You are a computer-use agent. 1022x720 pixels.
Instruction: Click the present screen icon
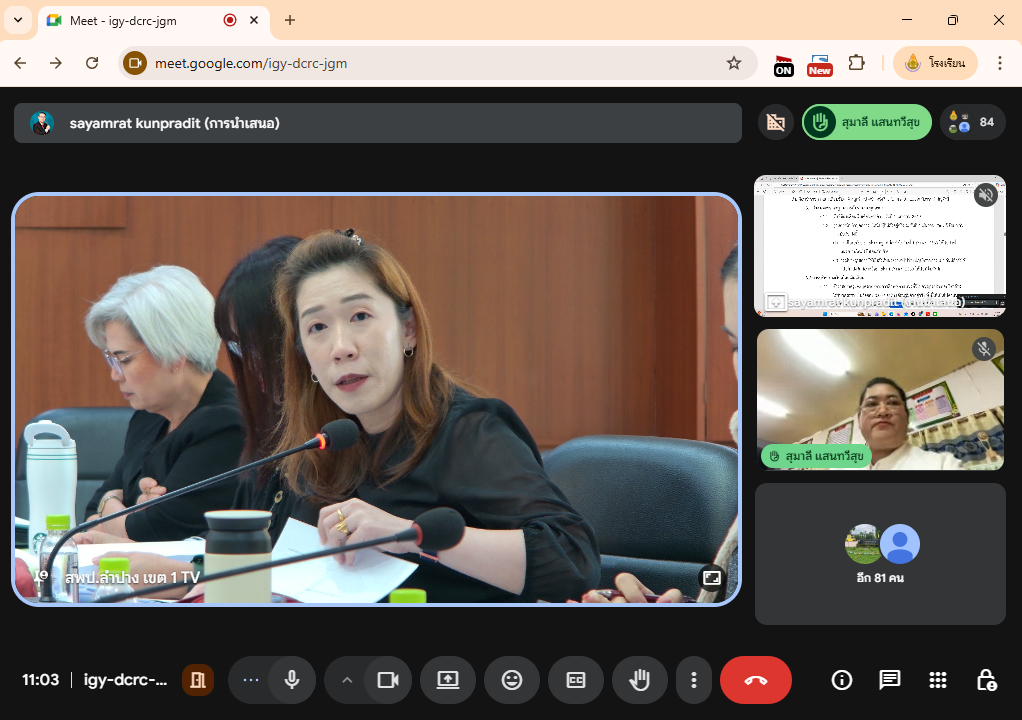(448, 680)
